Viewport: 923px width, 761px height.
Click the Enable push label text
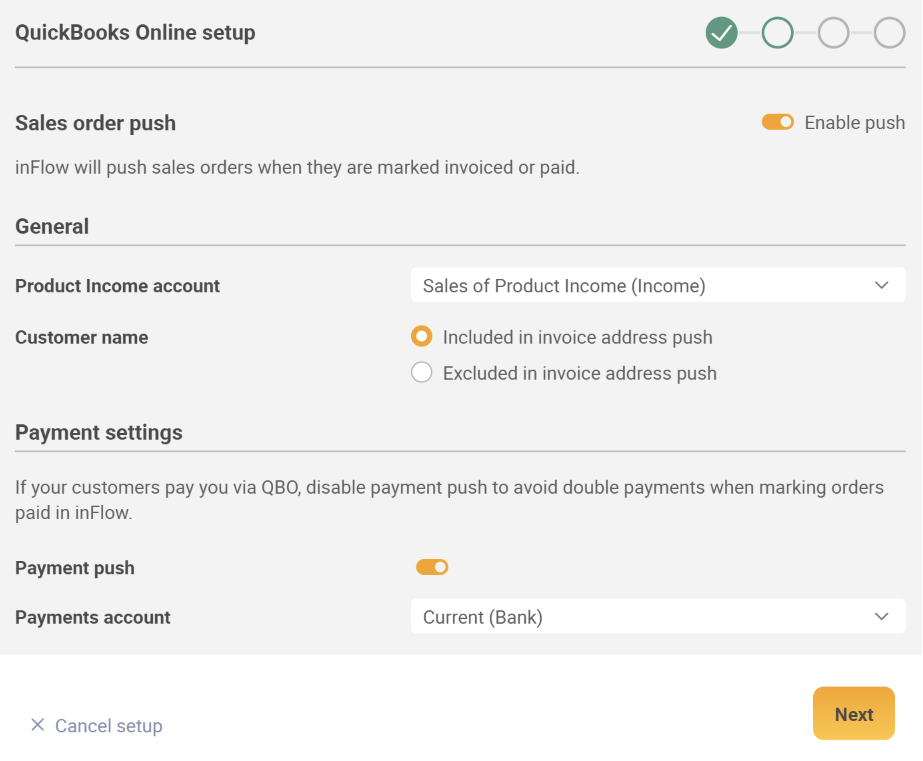(855, 122)
